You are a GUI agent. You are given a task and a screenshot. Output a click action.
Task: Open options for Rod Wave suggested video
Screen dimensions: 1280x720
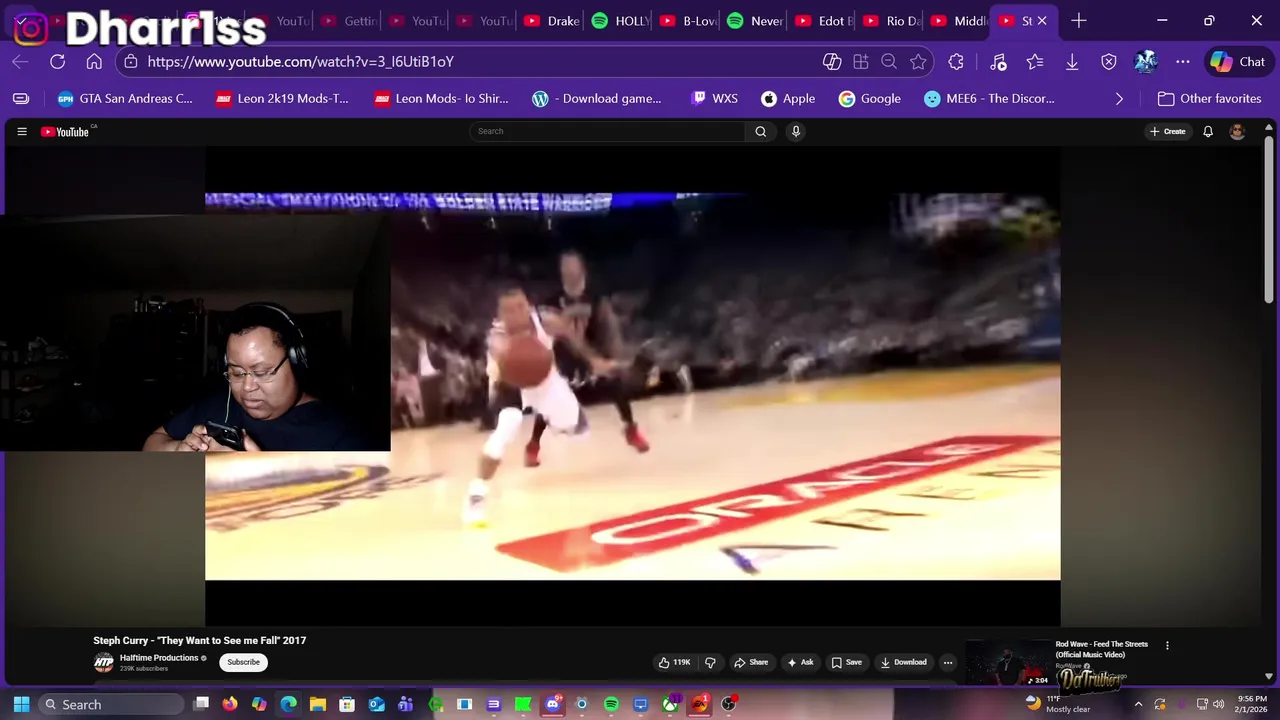1167,645
